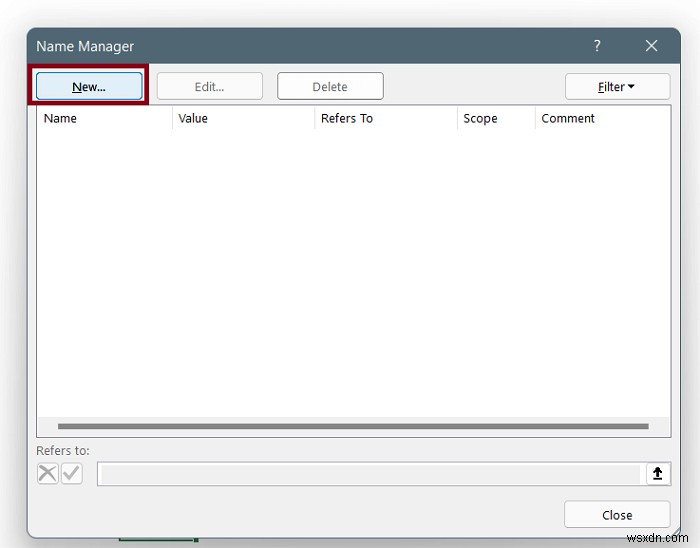Open the Filter dropdown

617,86
